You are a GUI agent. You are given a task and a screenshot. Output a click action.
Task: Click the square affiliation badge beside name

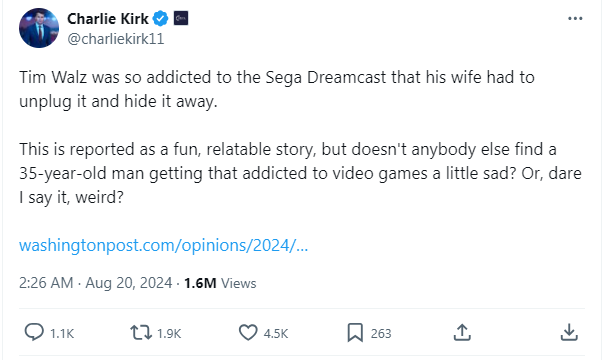181,18
